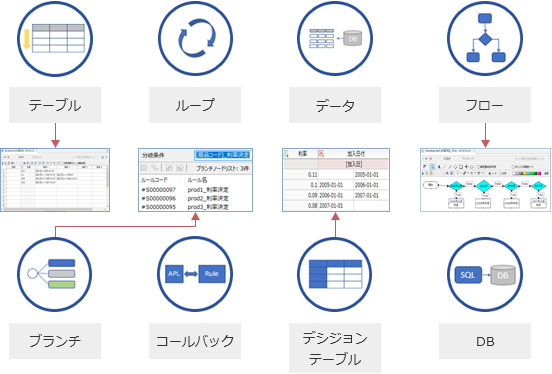Click the green icon left of 利率 header
This screenshot has width=552, height=374.
tap(286, 154)
